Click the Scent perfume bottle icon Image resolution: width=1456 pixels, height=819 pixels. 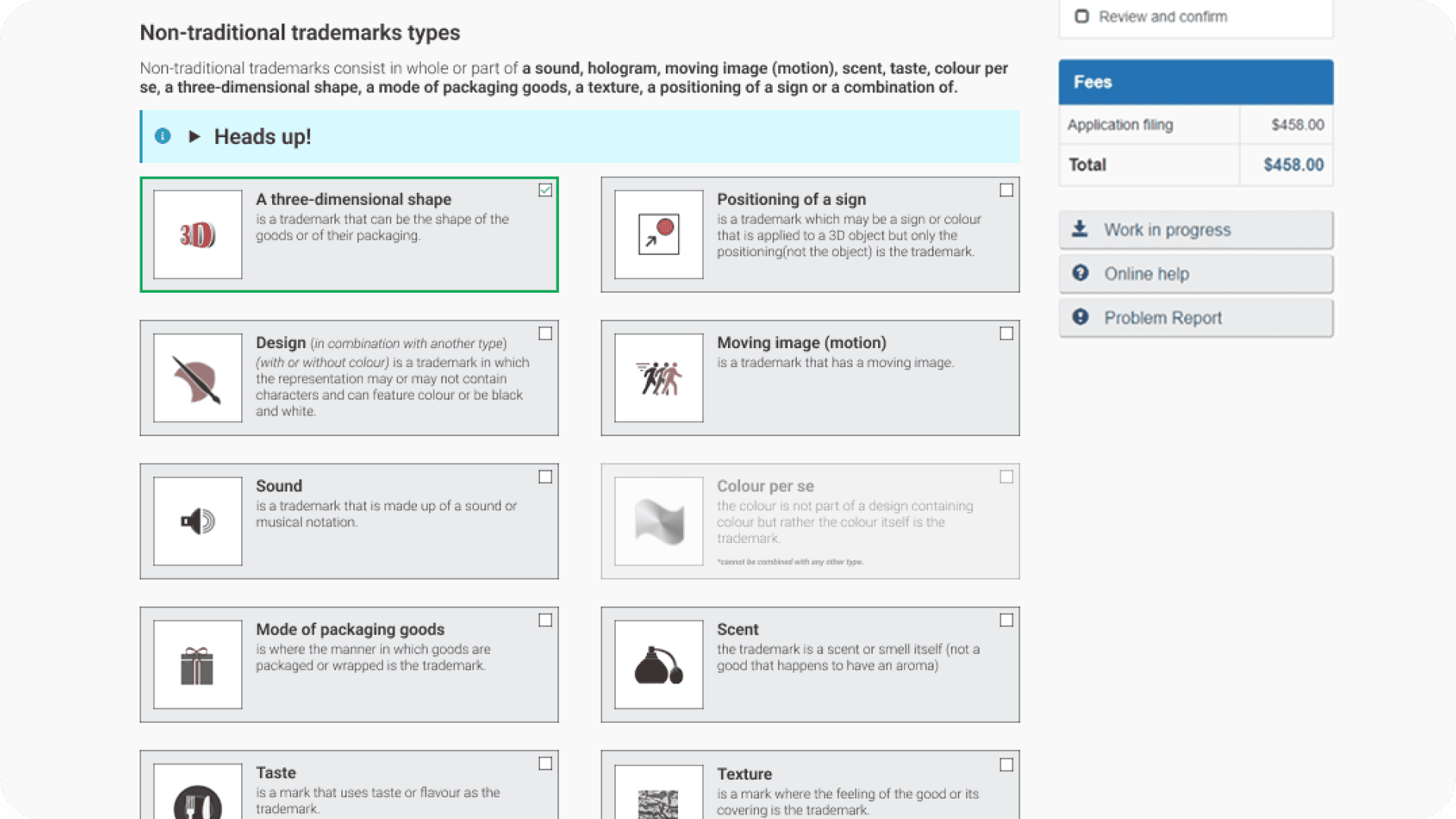[659, 664]
